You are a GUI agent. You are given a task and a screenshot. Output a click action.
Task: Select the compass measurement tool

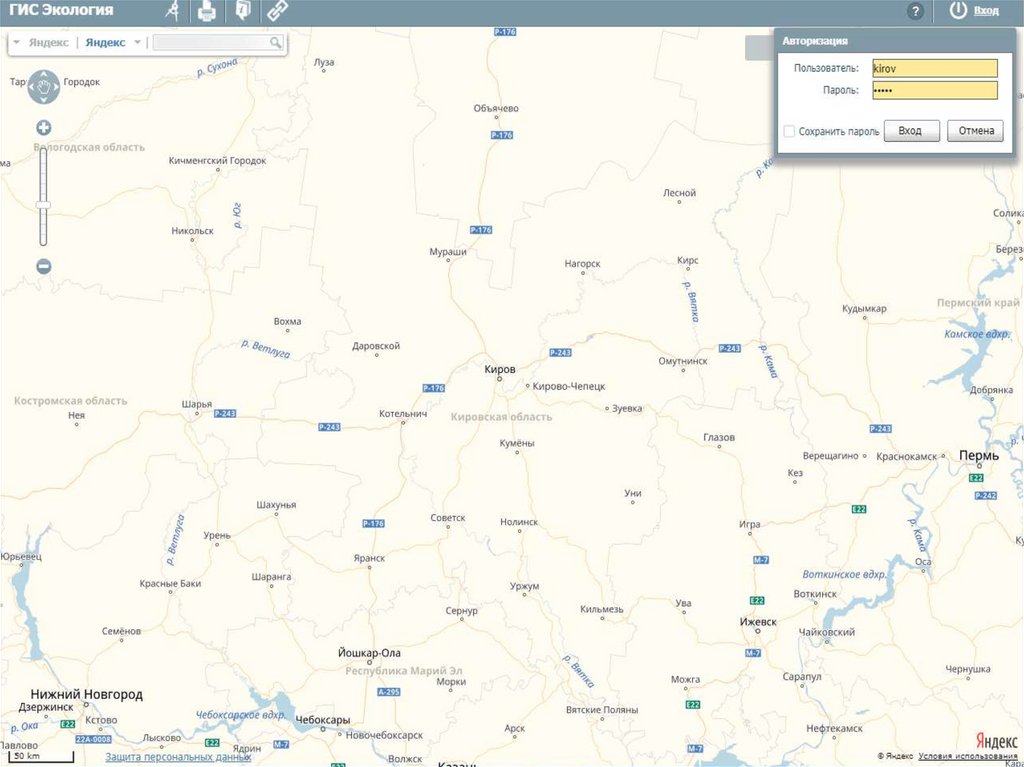[x=173, y=11]
